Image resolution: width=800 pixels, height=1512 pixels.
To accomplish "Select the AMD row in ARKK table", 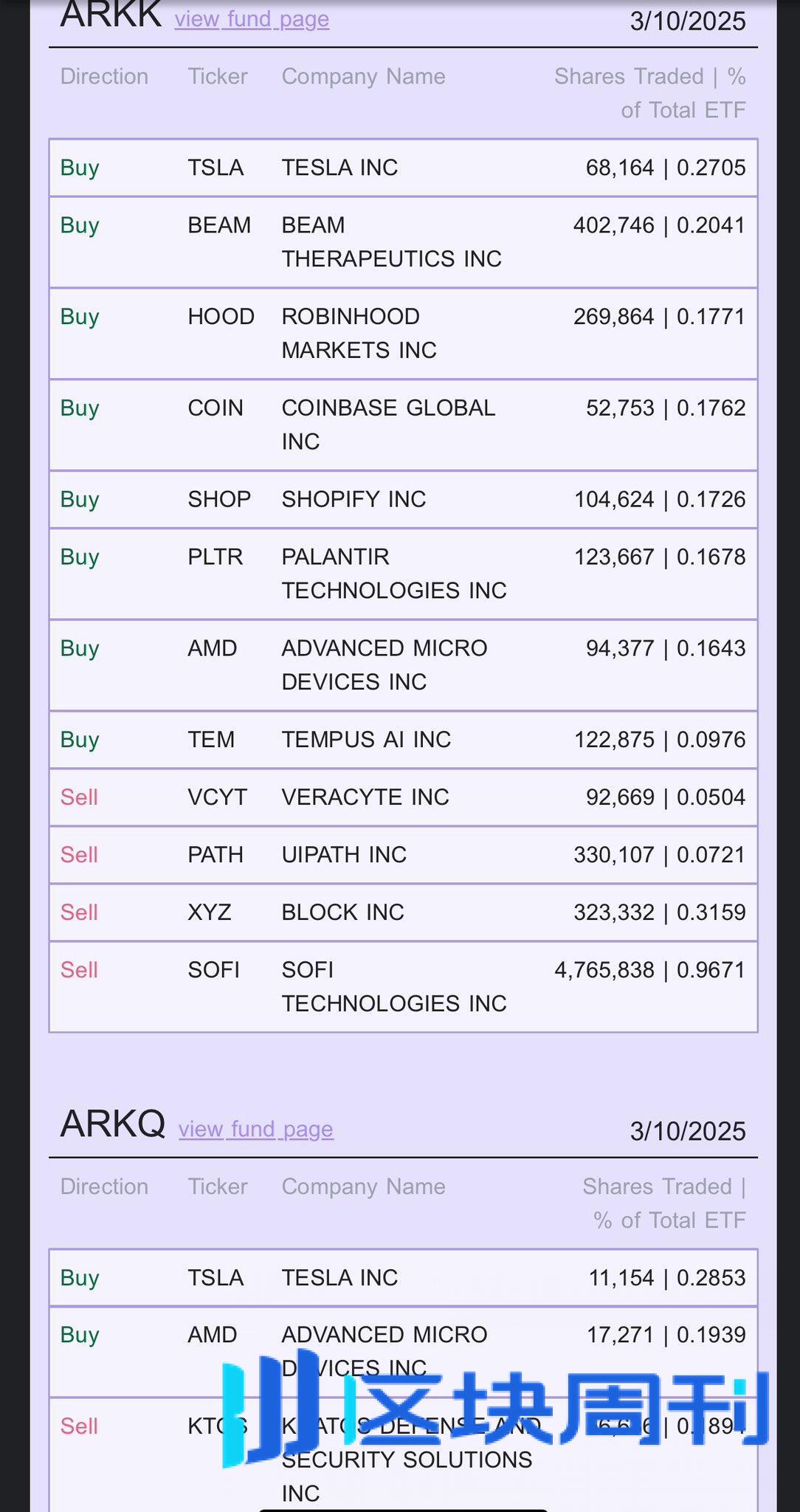I will (x=403, y=665).
